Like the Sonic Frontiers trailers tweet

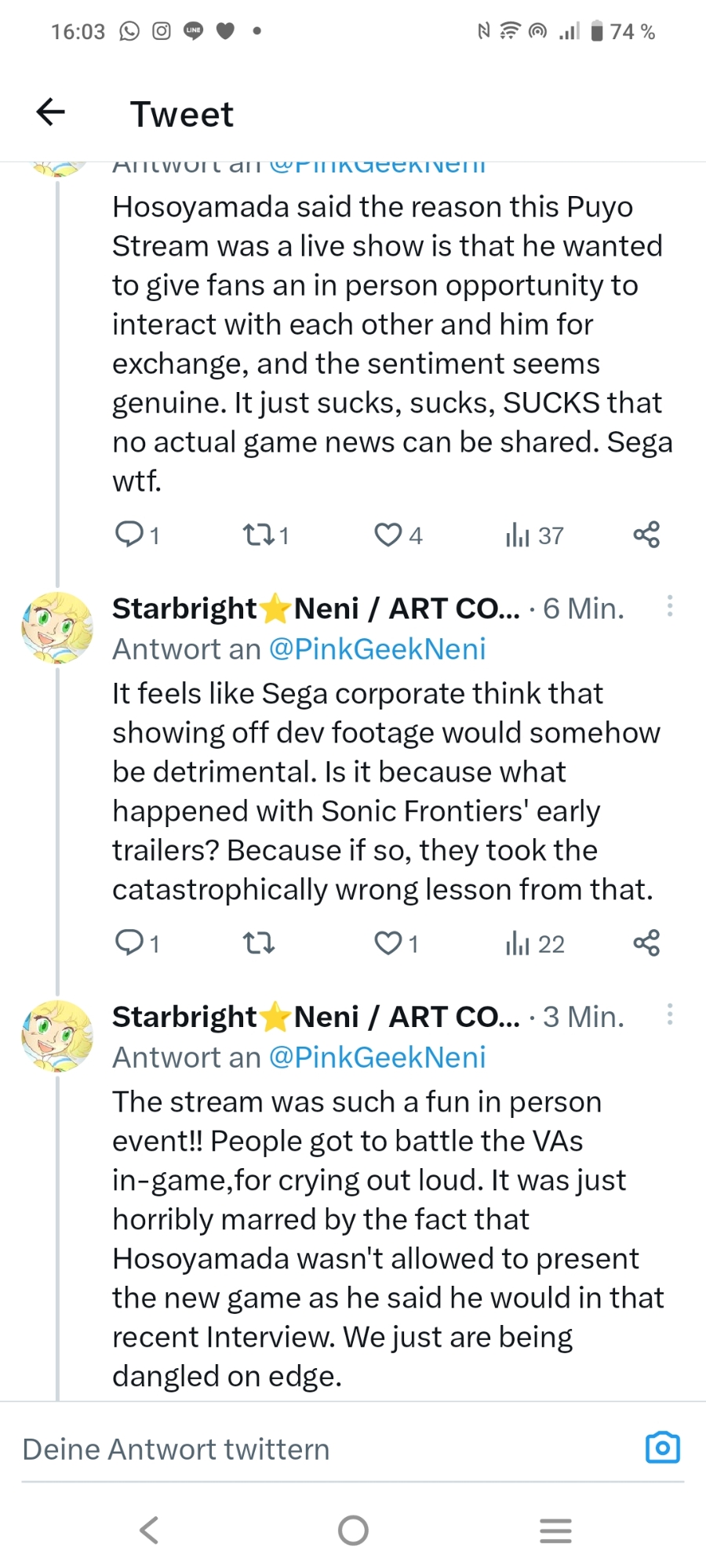[x=388, y=943]
